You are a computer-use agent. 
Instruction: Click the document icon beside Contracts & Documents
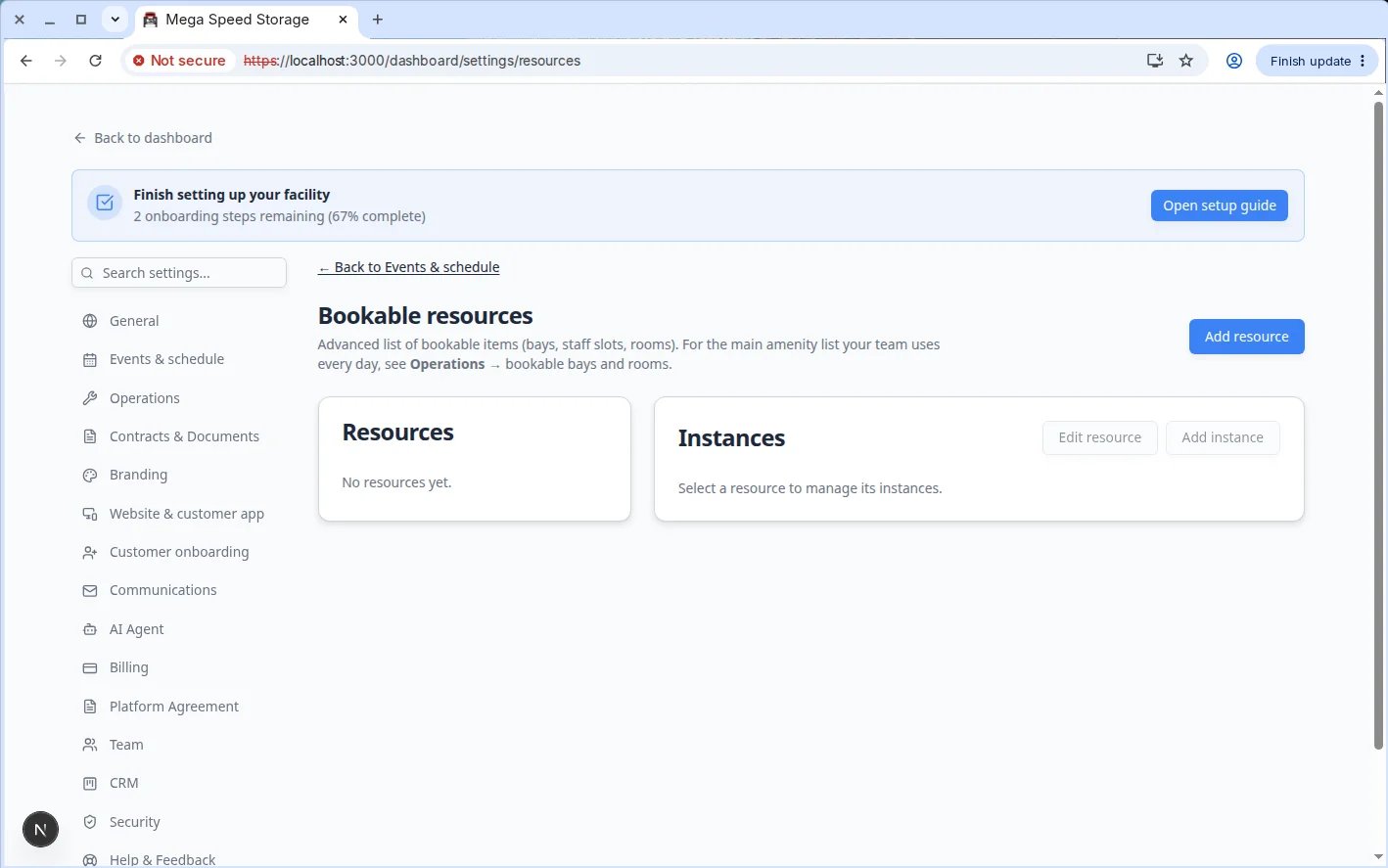[x=90, y=436]
